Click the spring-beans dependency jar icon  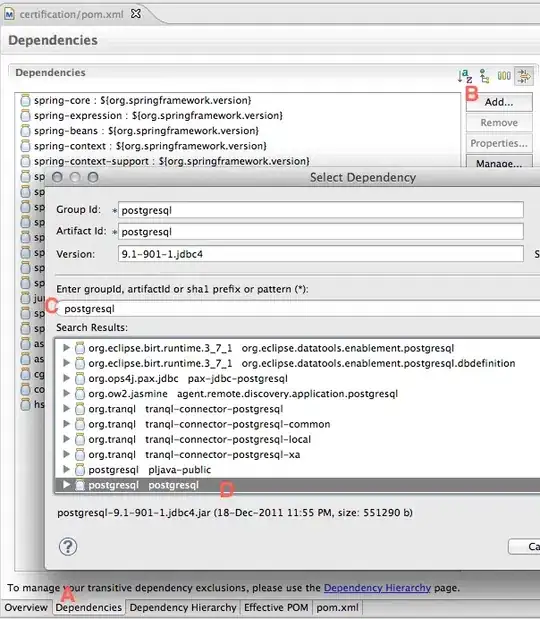coord(25,131)
